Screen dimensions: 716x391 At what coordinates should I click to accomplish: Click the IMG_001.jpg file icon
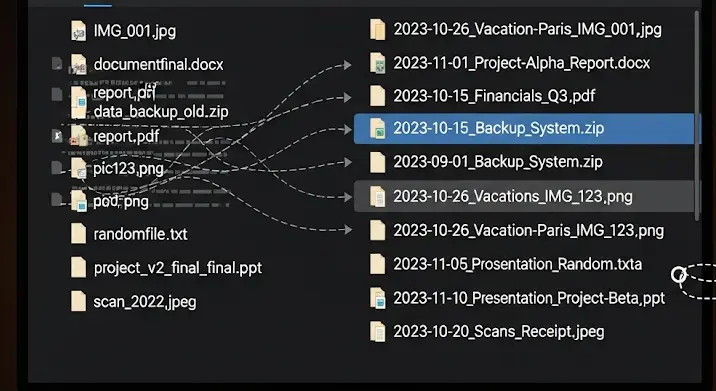pyautogui.click(x=79, y=31)
